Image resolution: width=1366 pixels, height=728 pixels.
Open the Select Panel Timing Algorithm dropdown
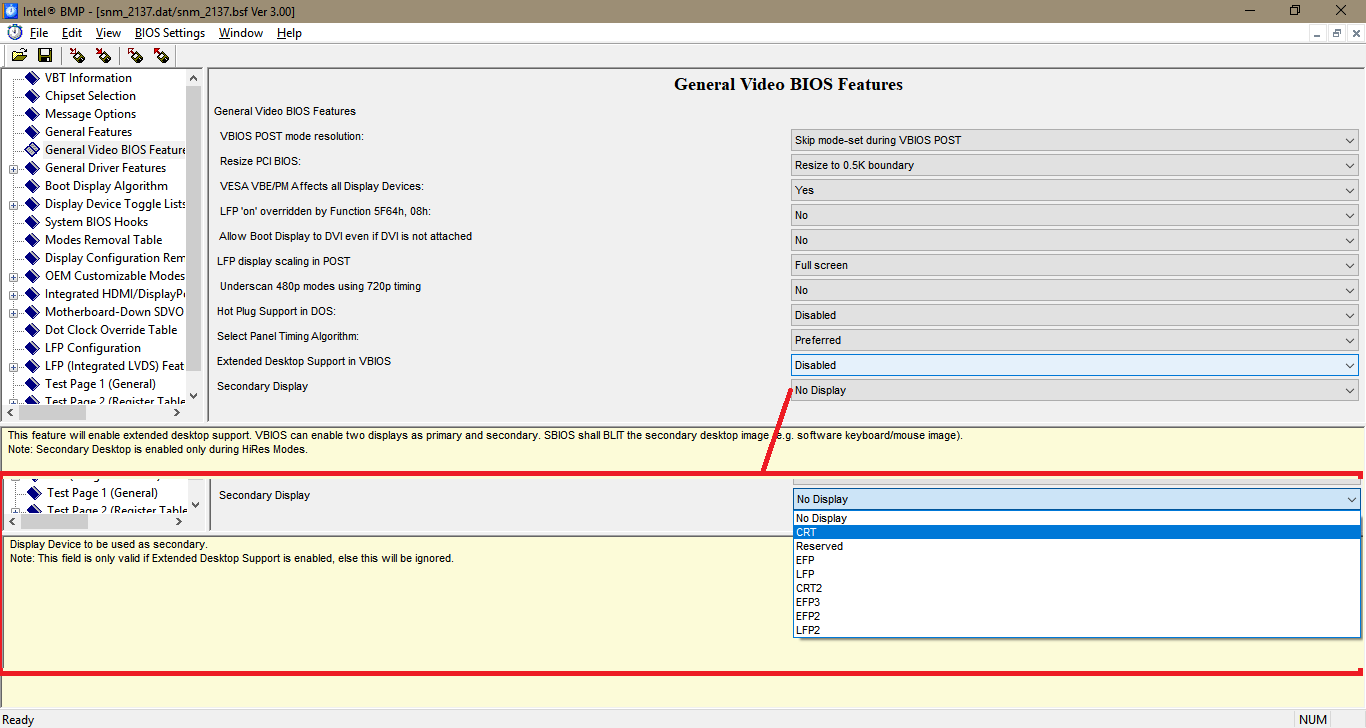point(1075,340)
